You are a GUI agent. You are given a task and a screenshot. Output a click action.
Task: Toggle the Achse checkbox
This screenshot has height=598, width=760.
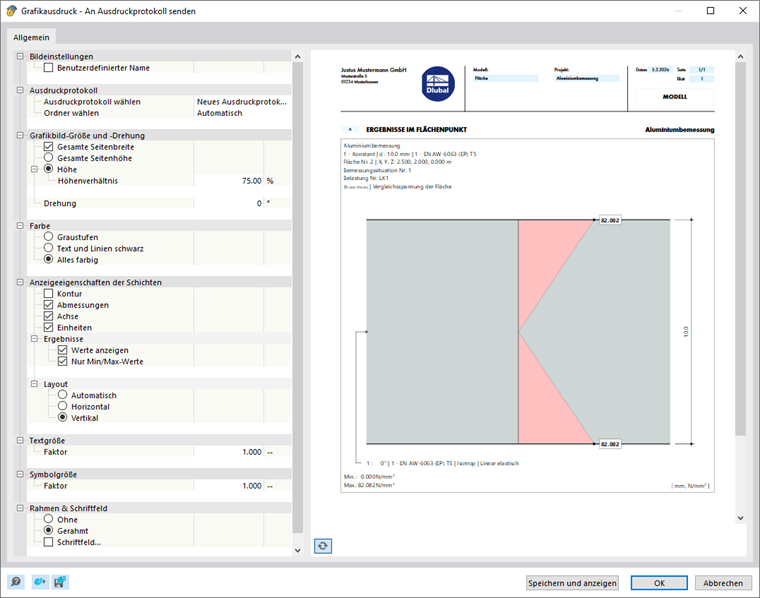[48, 316]
